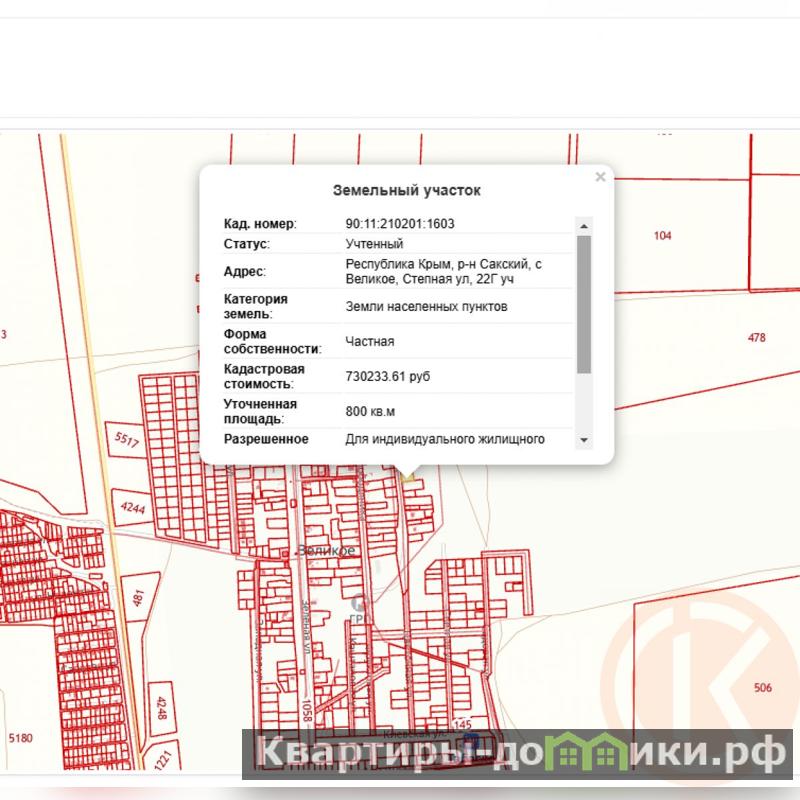Close the Земельный участок popup
The image size is (800, 800).
(600, 177)
